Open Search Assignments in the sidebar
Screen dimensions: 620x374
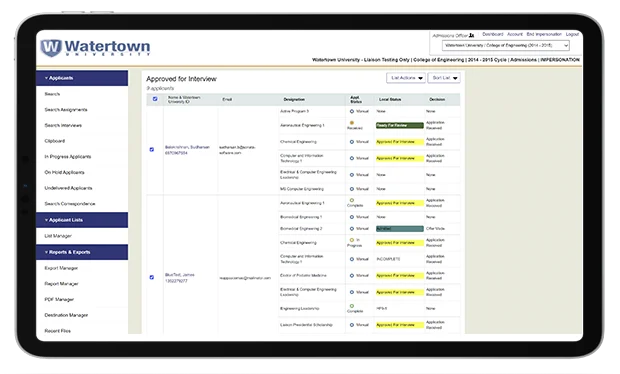(x=66, y=110)
